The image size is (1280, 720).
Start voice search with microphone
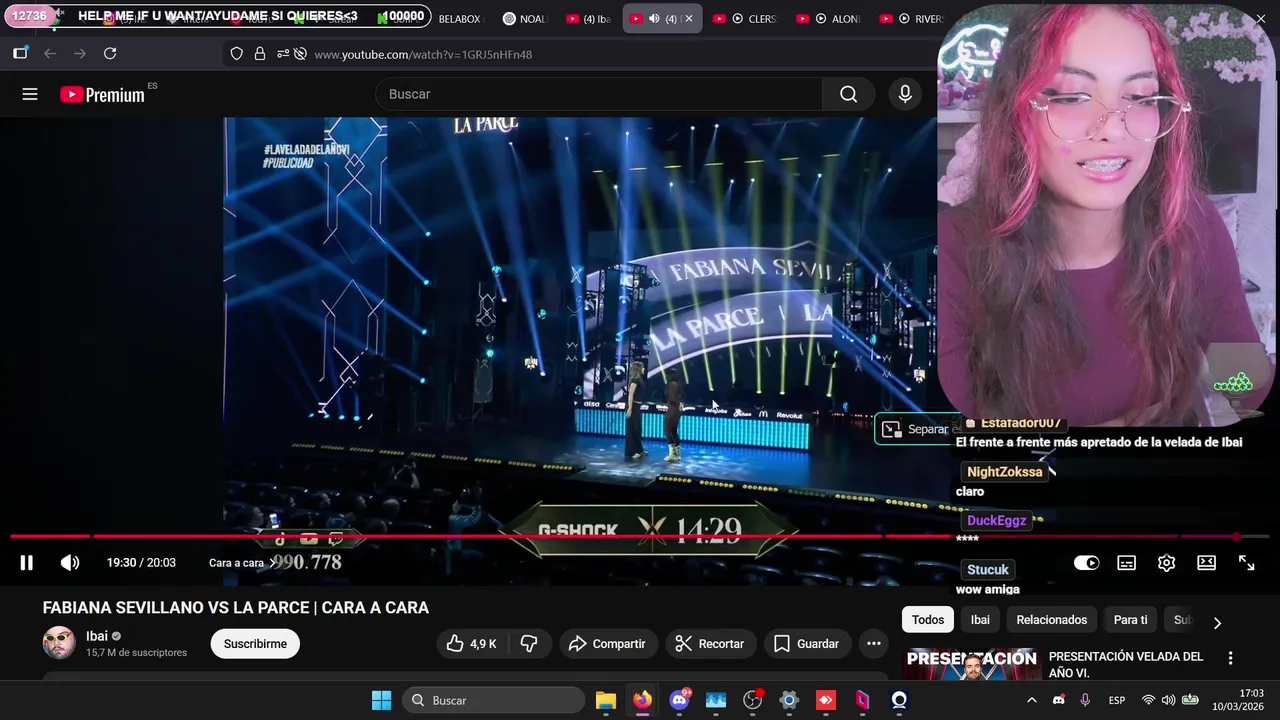tap(905, 94)
